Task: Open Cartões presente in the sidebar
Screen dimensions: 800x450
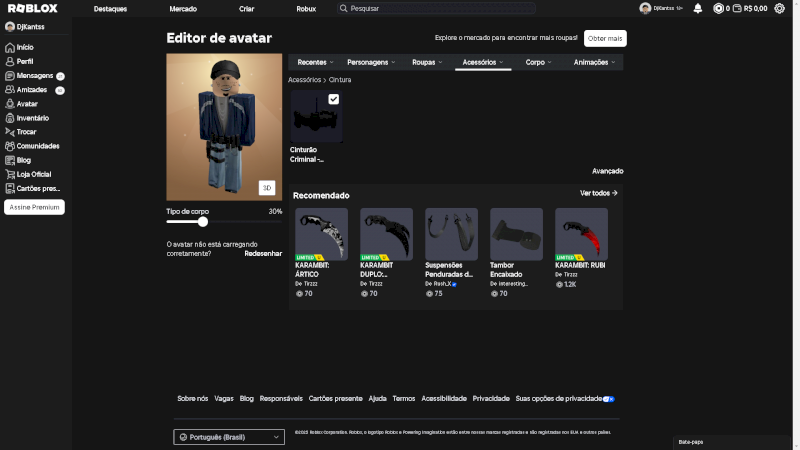Action: (33, 189)
